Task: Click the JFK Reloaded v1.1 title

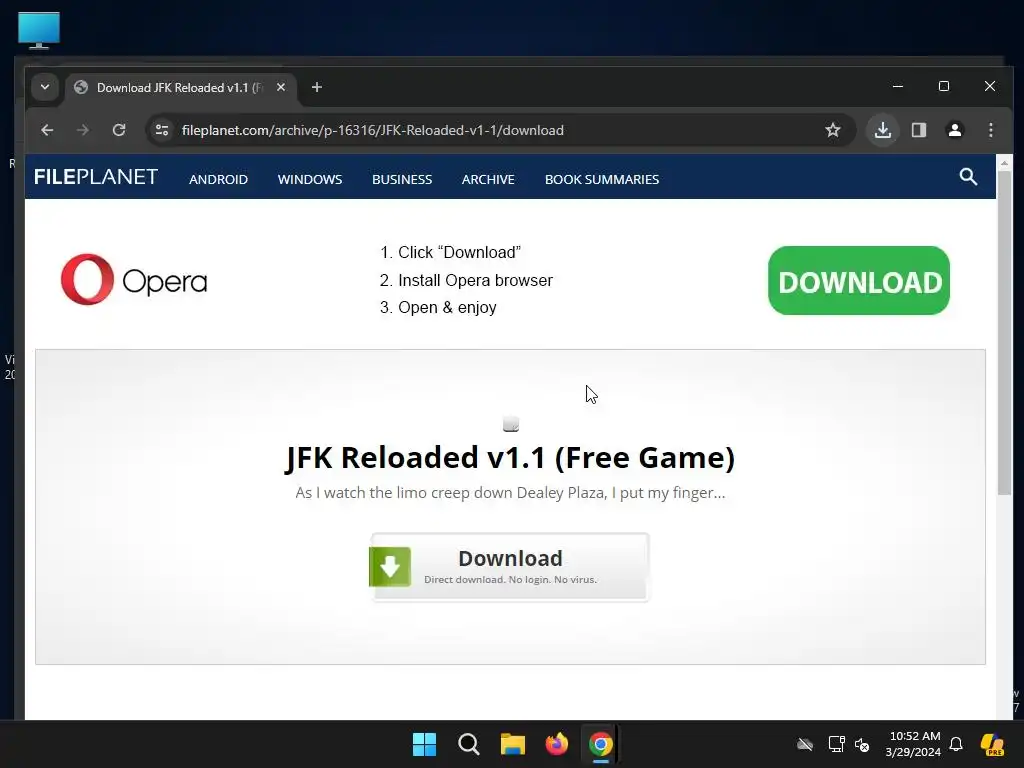Action: tap(510, 457)
